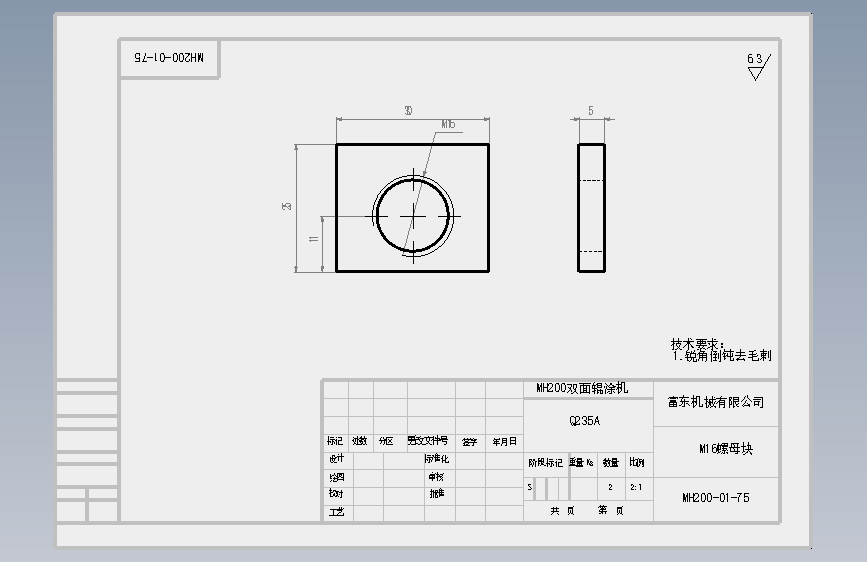Select the scale value 2:1
This screenshot has width=867, height=562.
(x=636, y=487)
